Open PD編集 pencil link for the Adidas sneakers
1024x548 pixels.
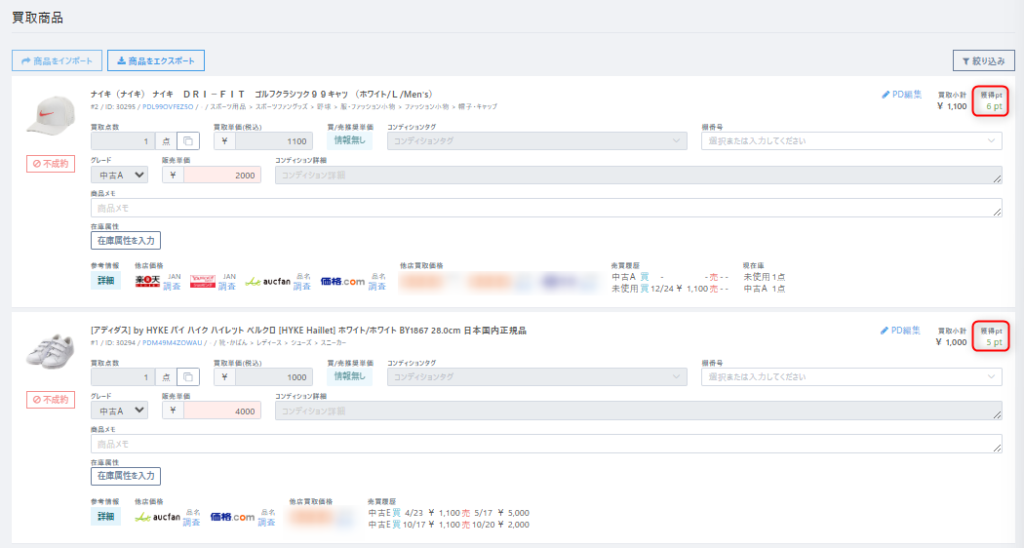click(901, 330)
